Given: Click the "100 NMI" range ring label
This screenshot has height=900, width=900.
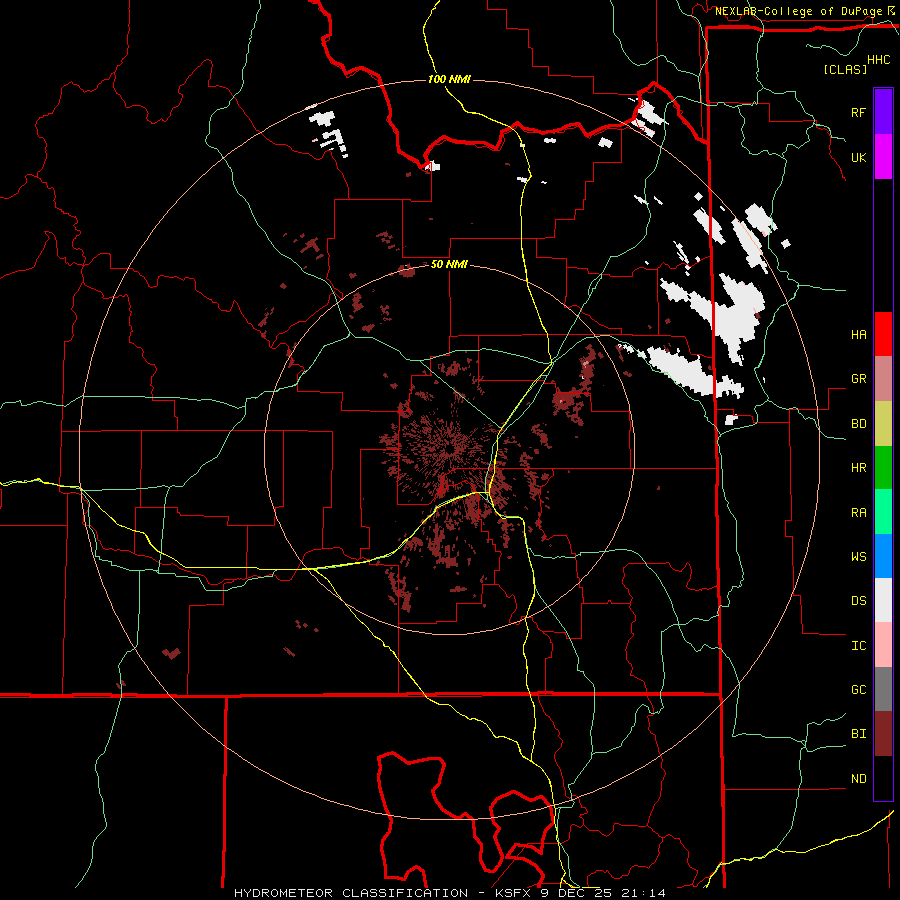Looking at the screenshot, I should click(449, 79).
